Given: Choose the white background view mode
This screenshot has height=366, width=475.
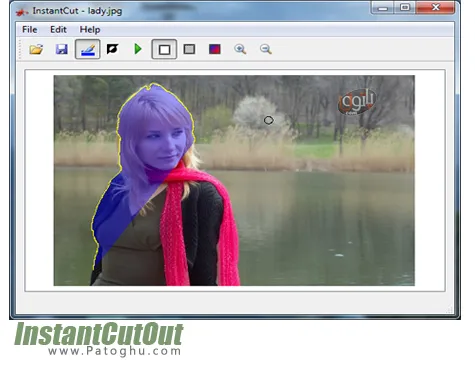Looking at the screenshot, I should click(x=164, y=49).
